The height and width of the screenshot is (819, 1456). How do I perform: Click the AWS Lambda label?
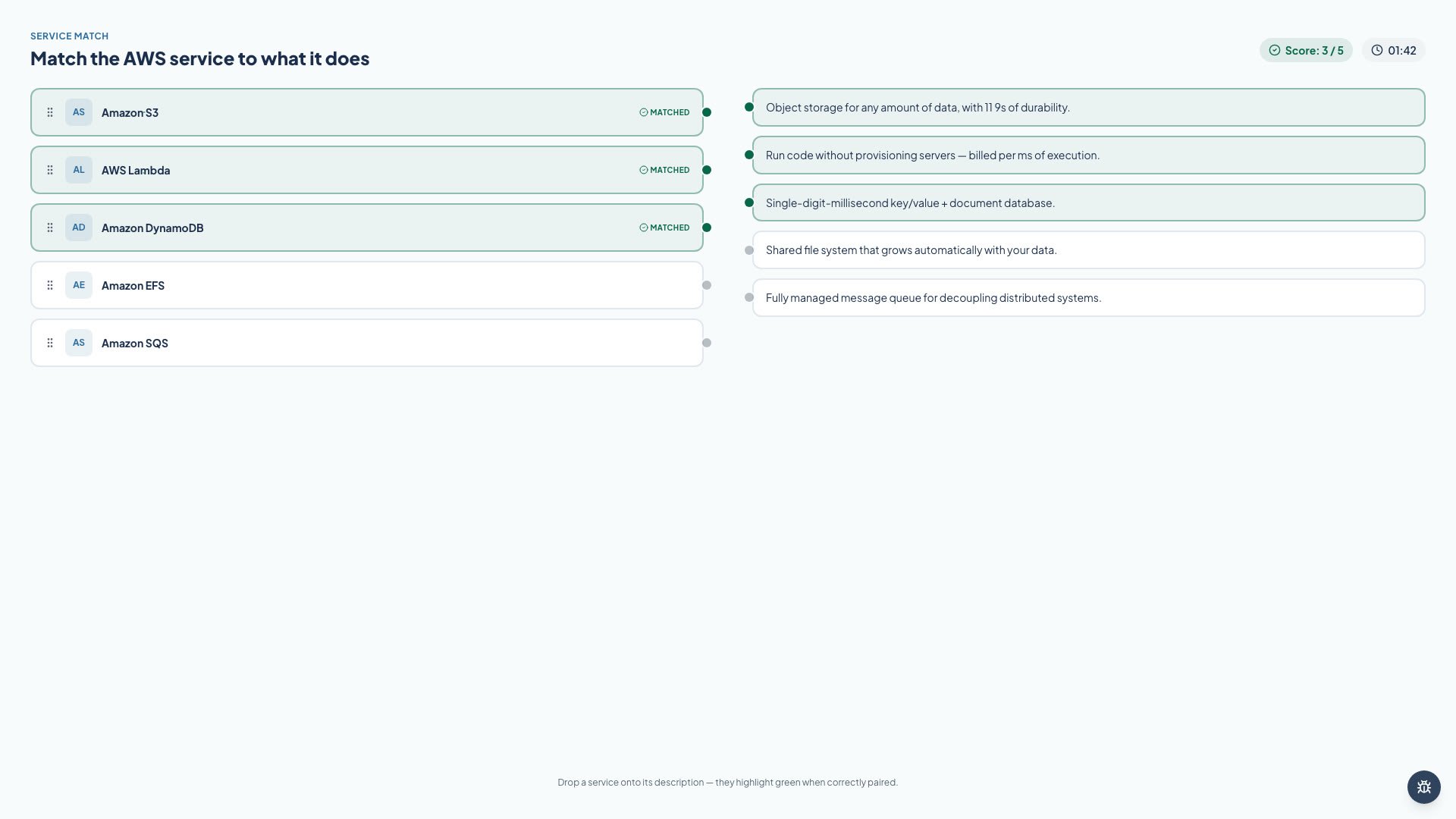tap(136, 170)
